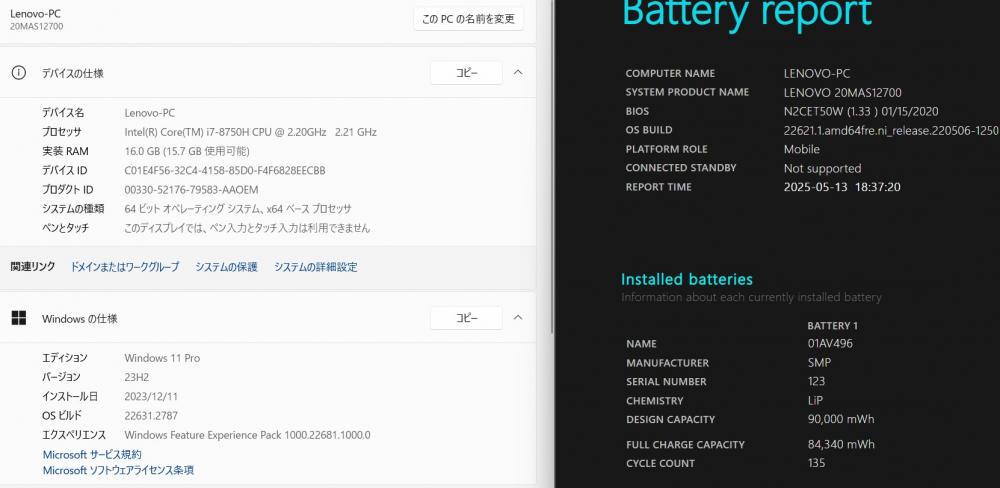Image resolution: width=1000 pixels, height=488 pixels.
Task: Select device name value Lenovo-PC
Action: pyautogui.click(x=149, y=113)
